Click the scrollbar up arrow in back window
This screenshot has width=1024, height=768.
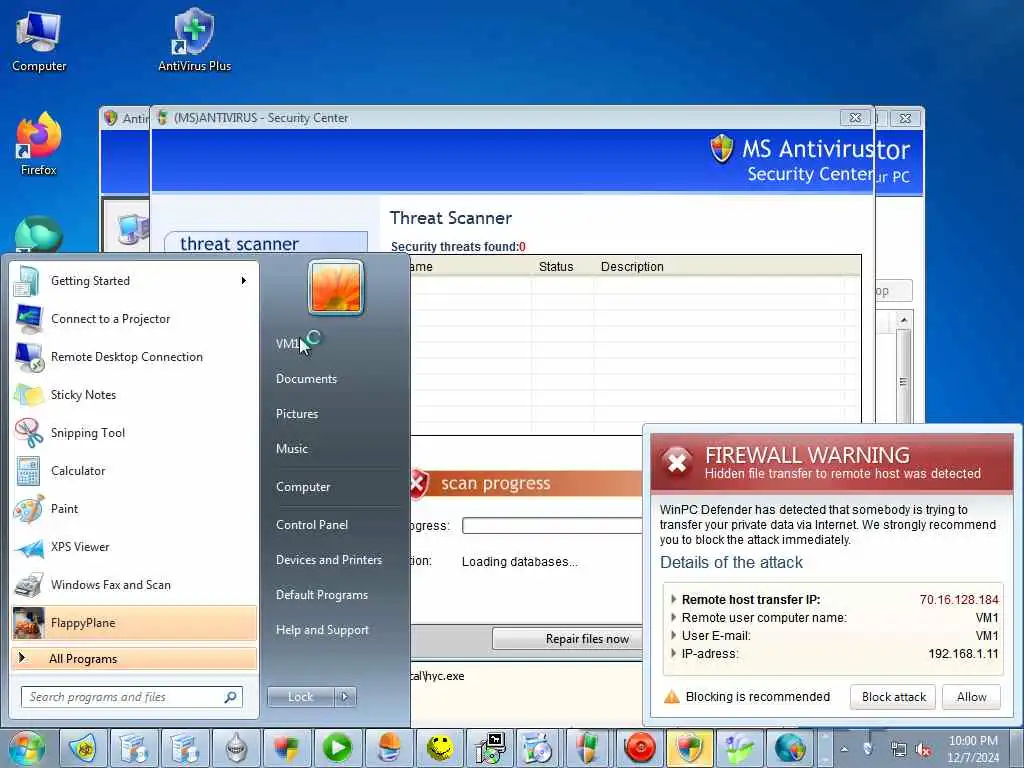(x=904, y=319)
